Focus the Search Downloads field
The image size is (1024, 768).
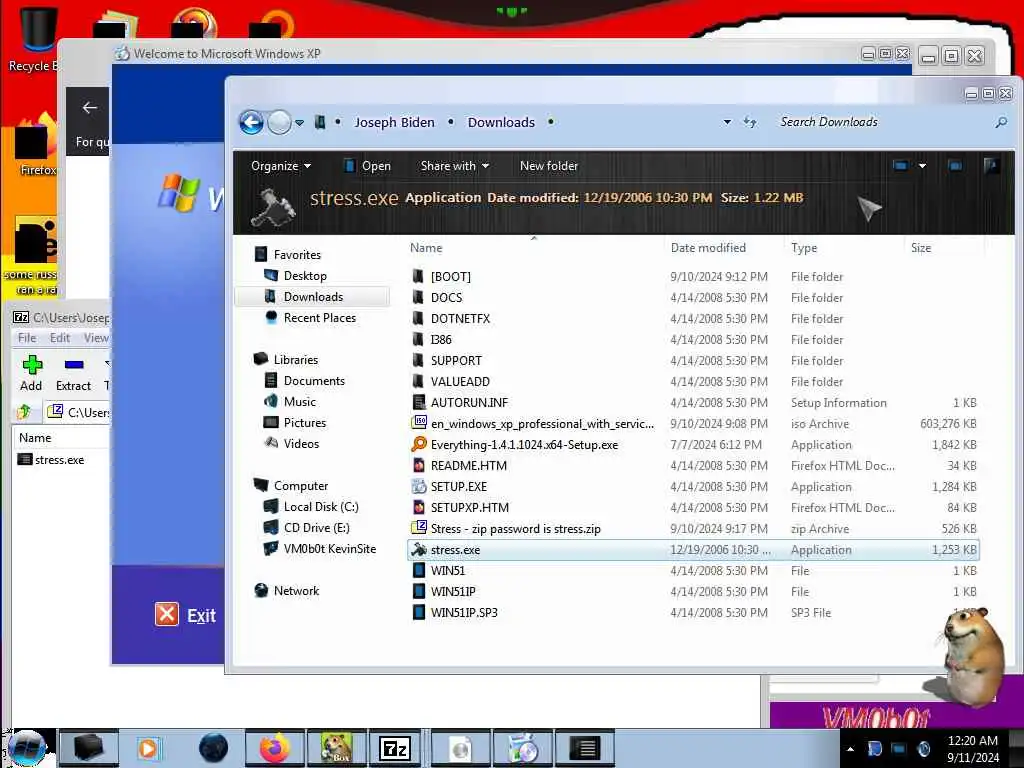click(x=882, y=122)
